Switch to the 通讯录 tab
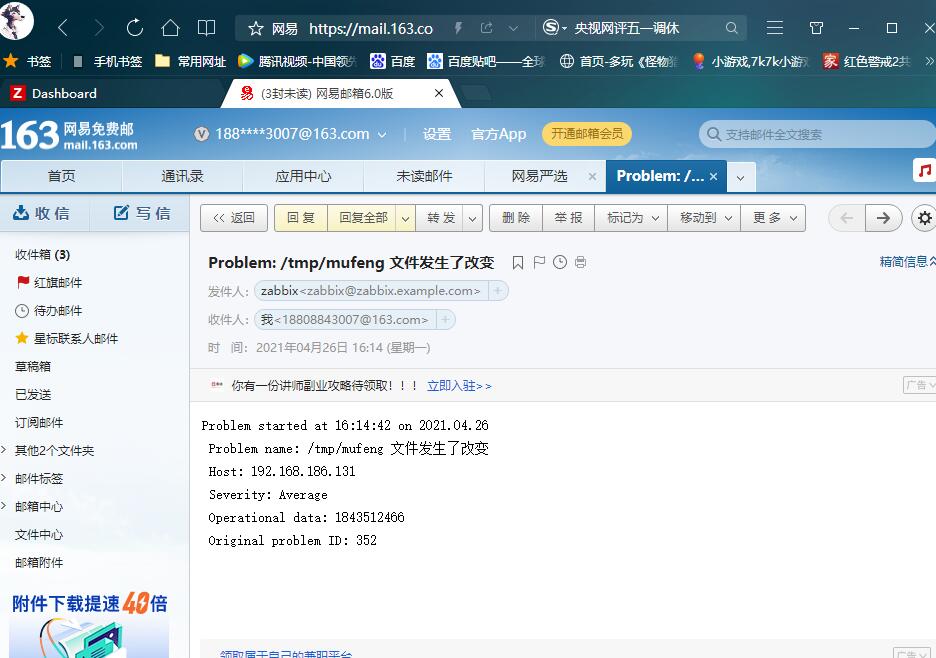This screenshot has height=658, width=936. click(182, 176)
